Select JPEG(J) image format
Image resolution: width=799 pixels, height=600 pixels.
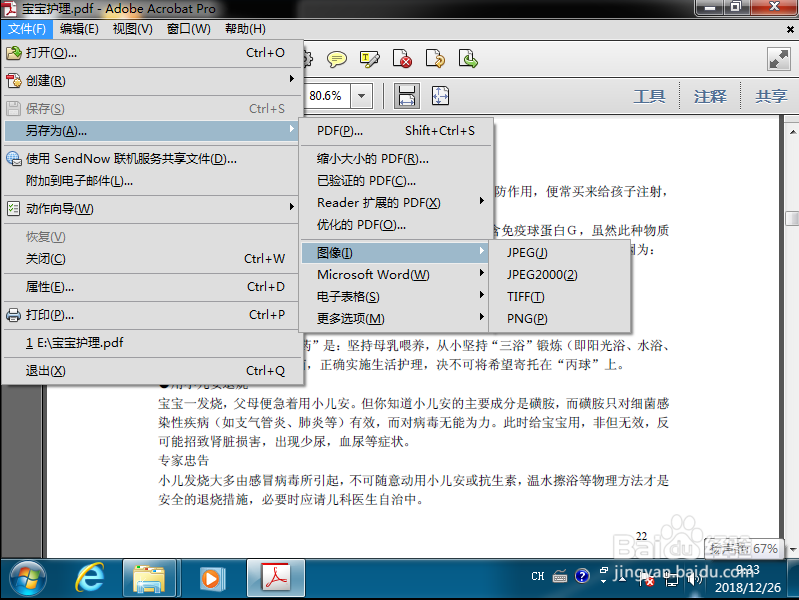click(x=559, y=253)
